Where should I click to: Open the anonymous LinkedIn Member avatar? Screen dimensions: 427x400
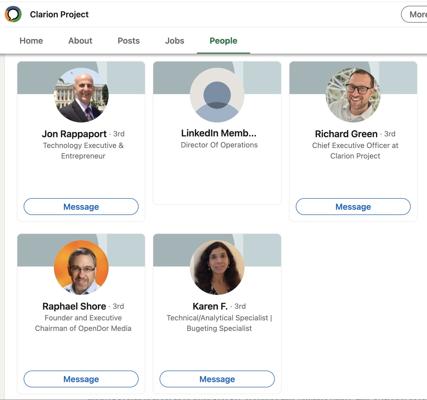coord(217,95)
